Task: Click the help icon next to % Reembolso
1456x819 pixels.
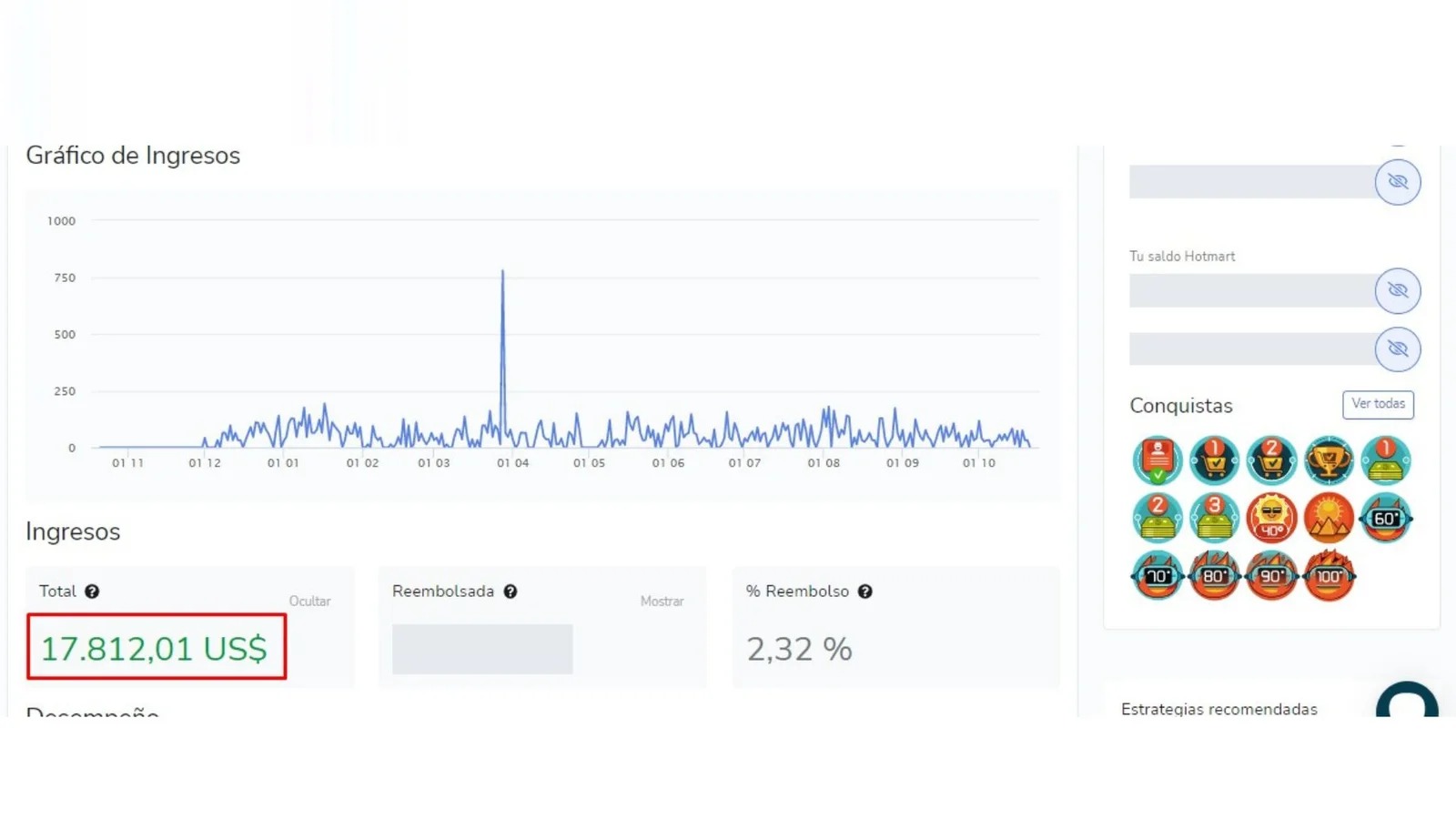Action: point(865,591)
